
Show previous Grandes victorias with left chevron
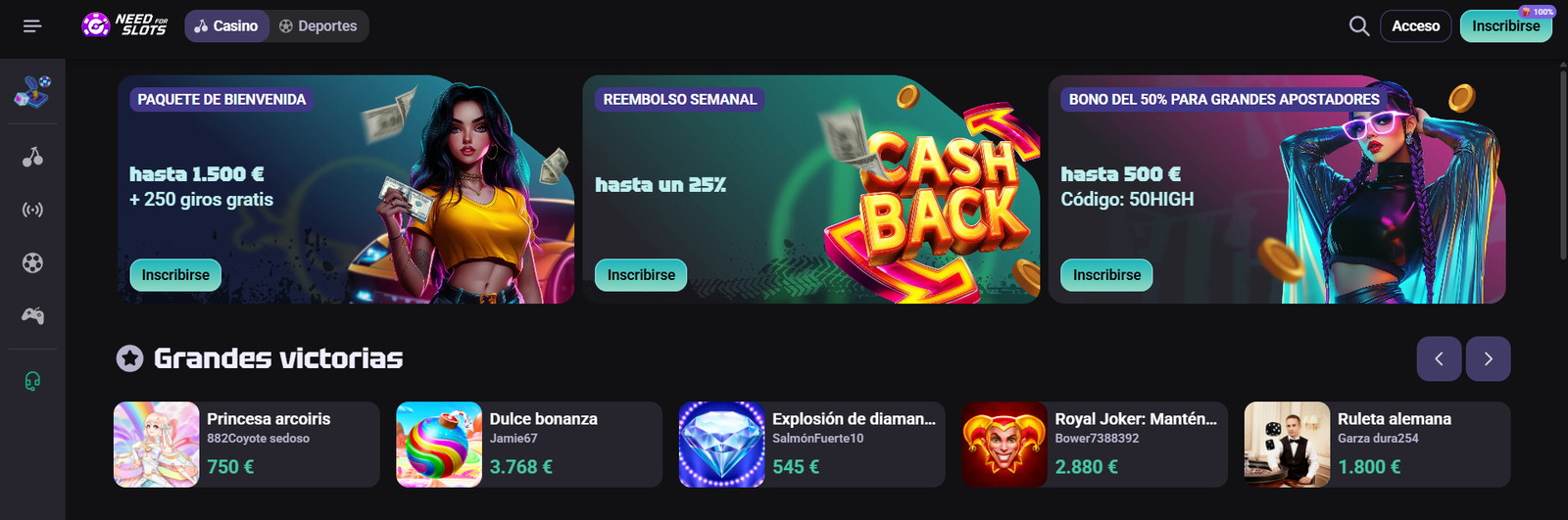pos(1439,358)
